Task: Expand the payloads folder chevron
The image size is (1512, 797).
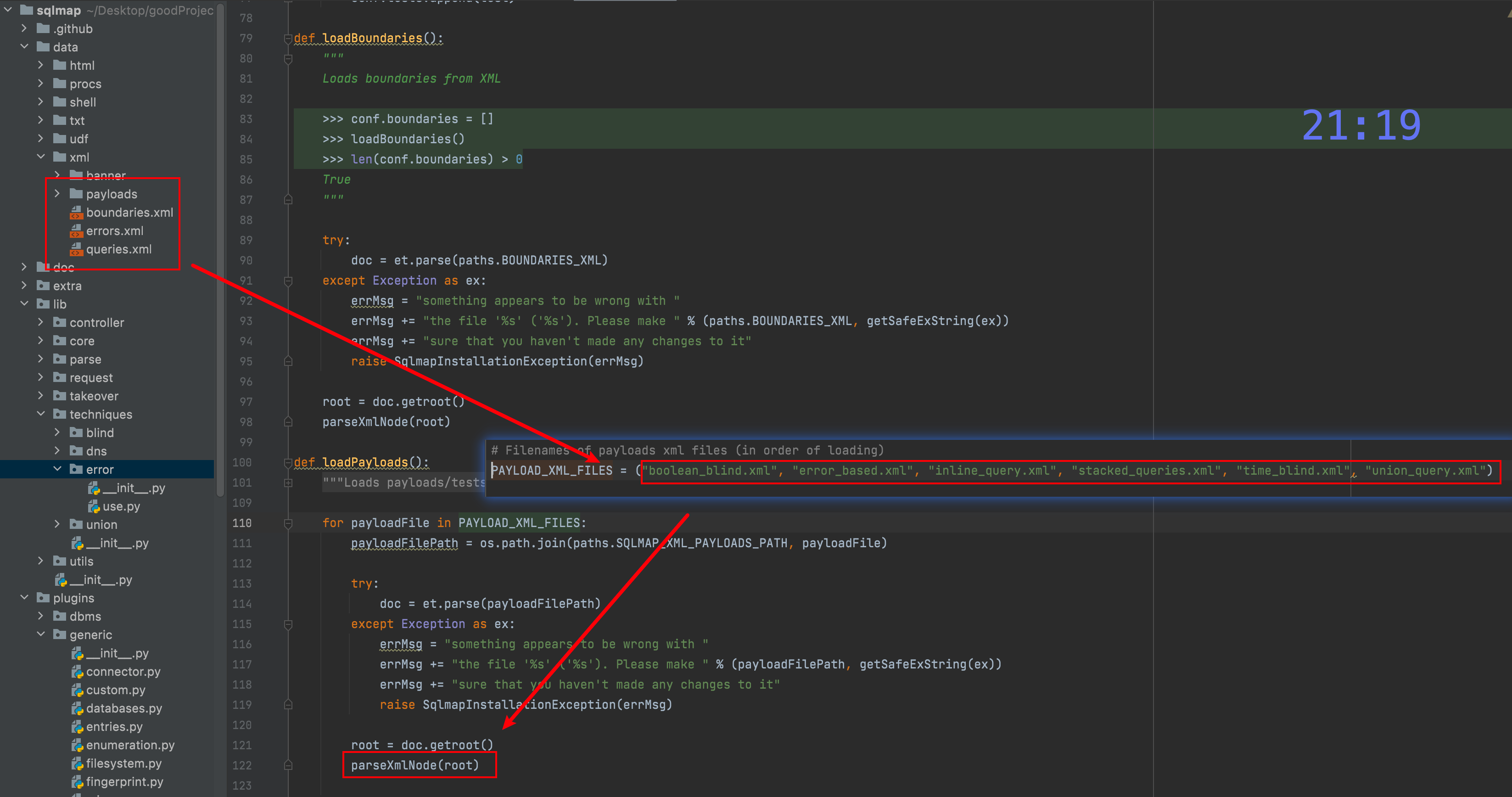Action: pyautogui.click(x=57, y=194)
